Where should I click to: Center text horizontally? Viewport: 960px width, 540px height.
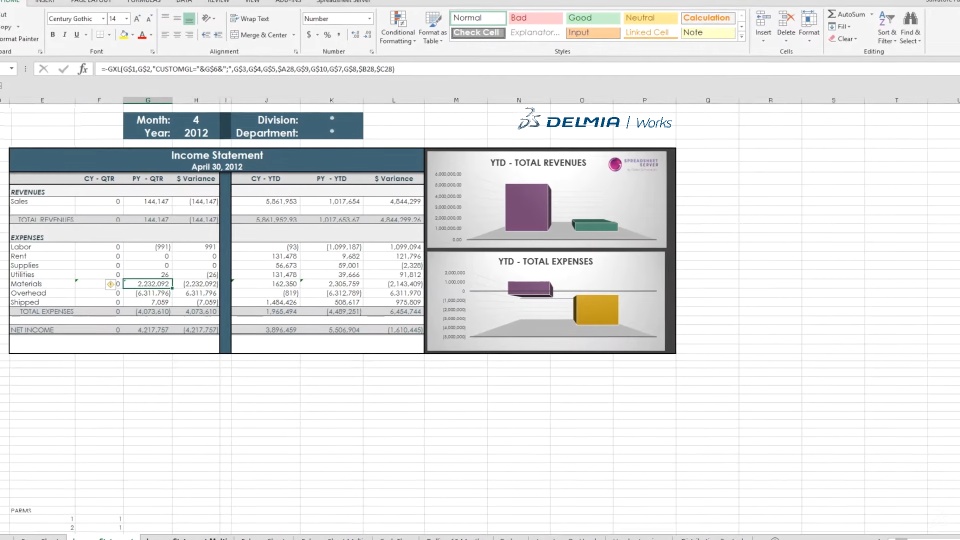point(177,35)
